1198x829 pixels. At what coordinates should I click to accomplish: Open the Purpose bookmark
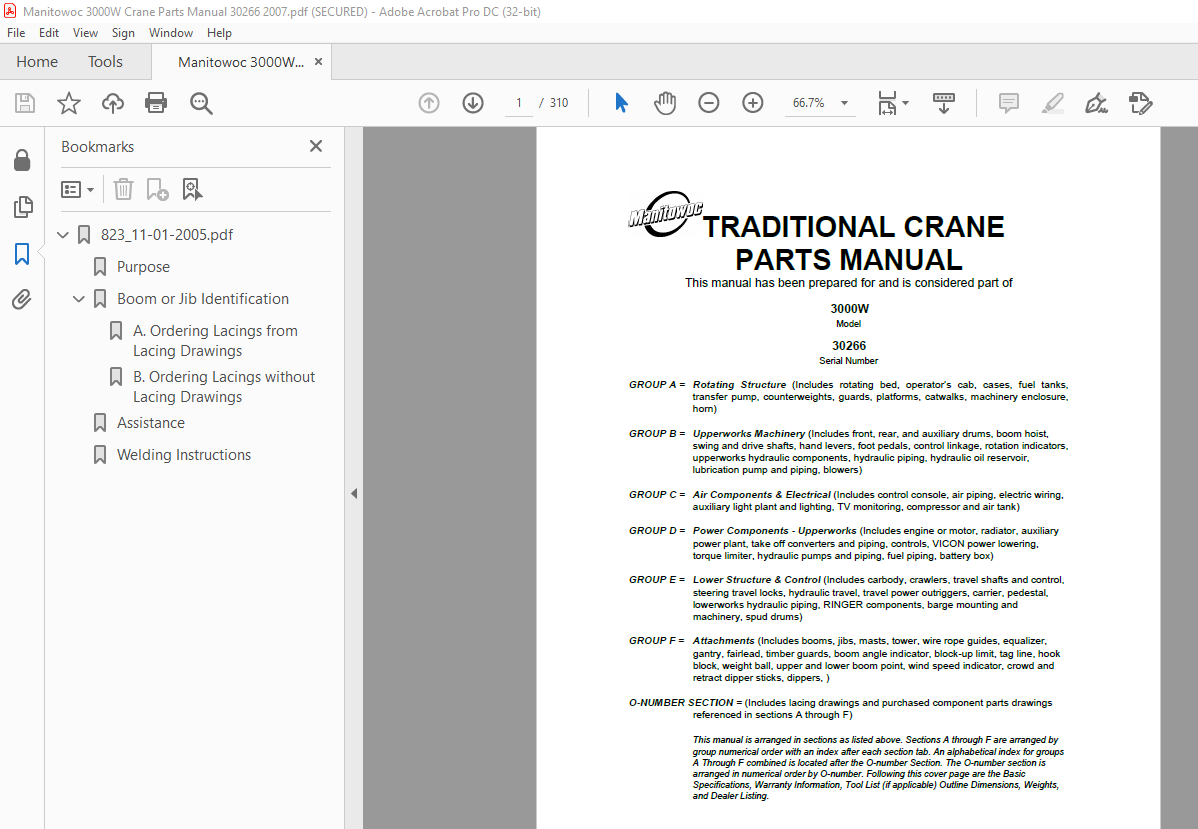click(143, 267)
